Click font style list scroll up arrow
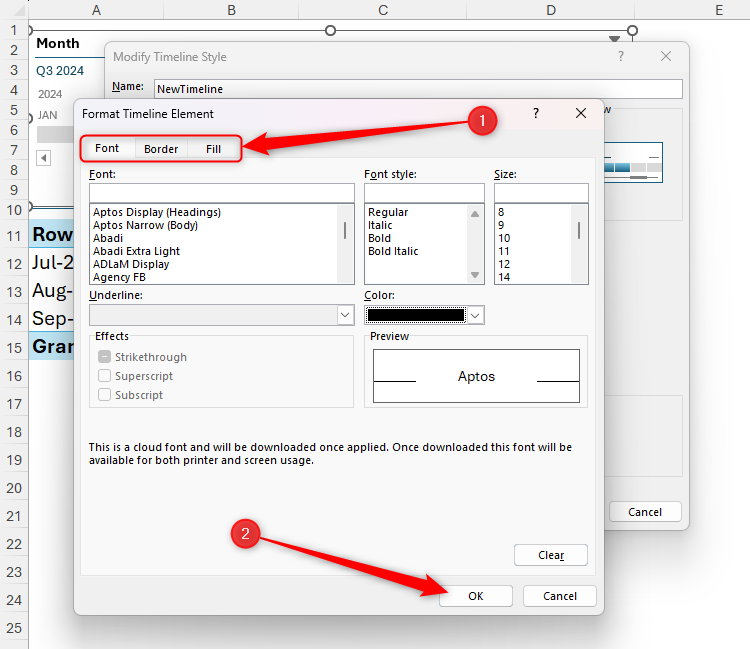This screenshot has width=750, height=649. 474,214
